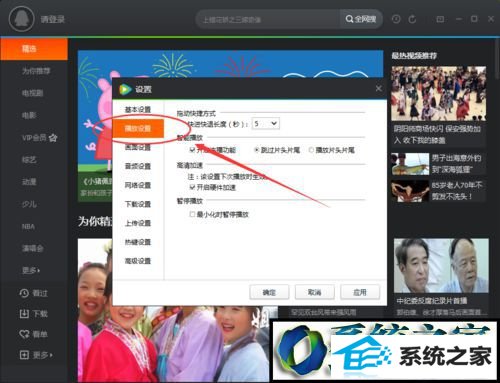This screenshot has height=383, width=500.
Task: Toggle the 开启快捷功能 checkbox
Action: click(x=192, y=150)
